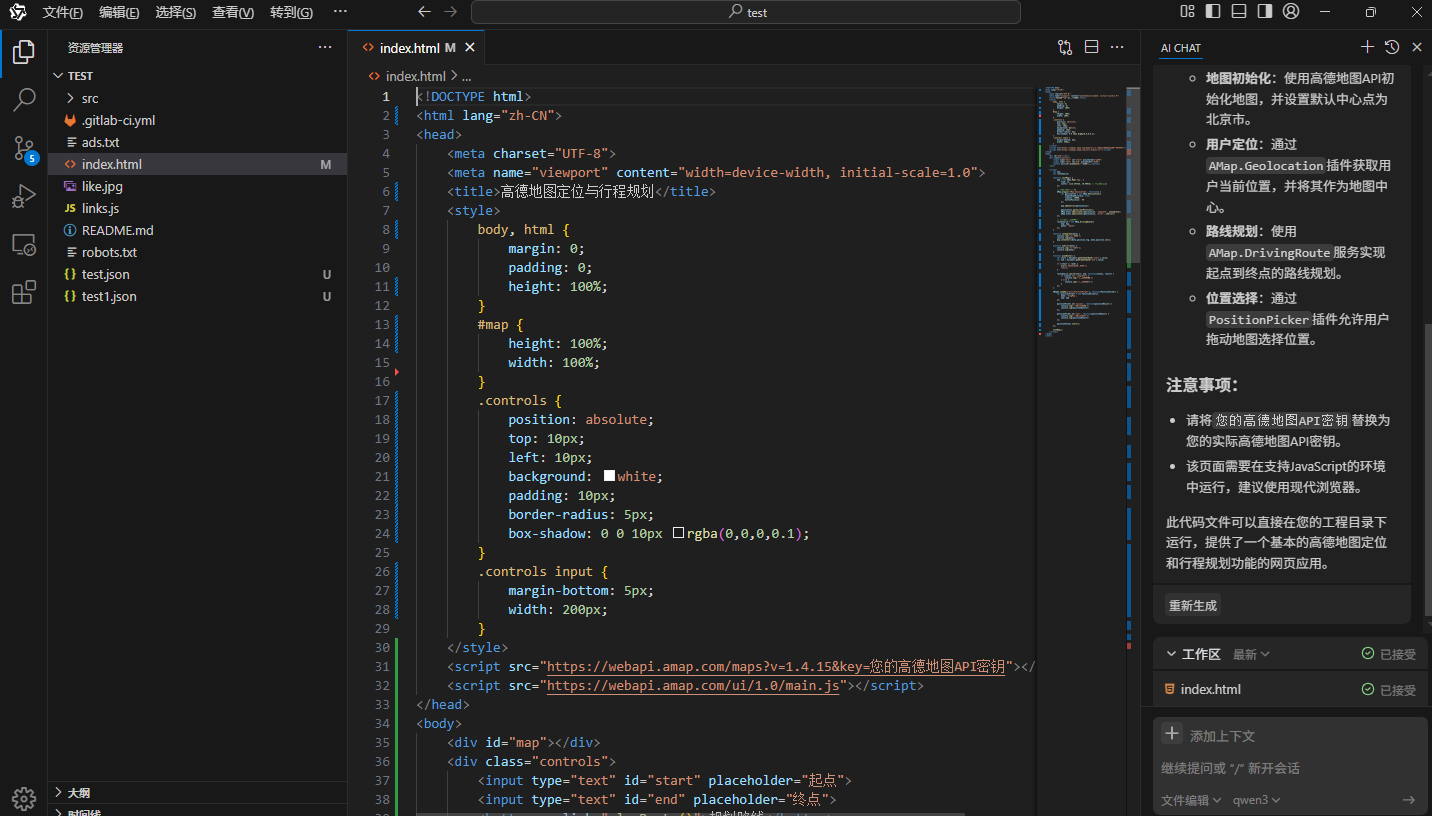Screen dimensions: 1432x816
Task: Open the AI chat history icon
Action: pos(1392,47)
